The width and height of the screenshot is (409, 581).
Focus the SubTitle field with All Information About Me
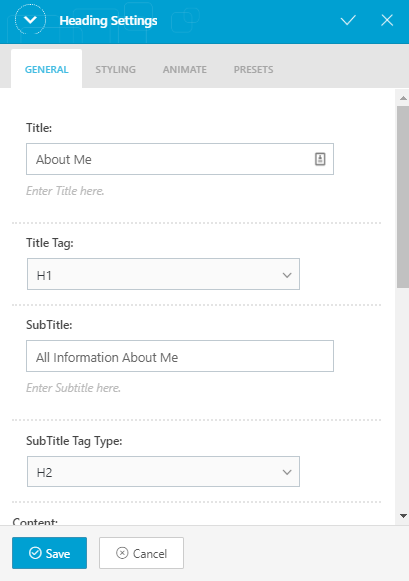(180, 356)
